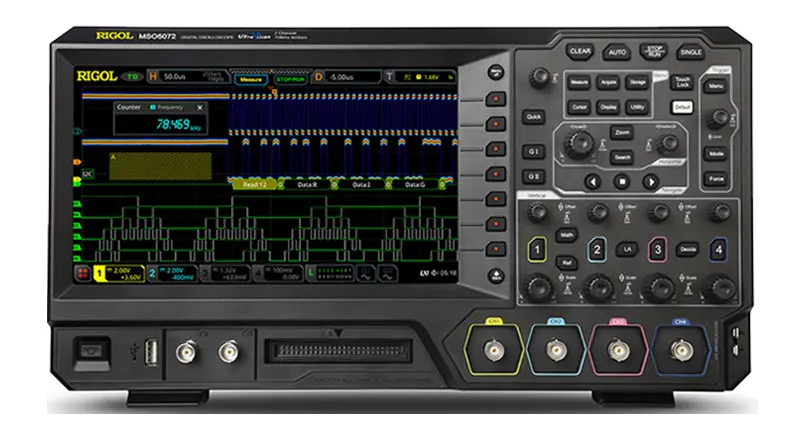Enable logic analyzer with LA key

[x=627, y=249]
